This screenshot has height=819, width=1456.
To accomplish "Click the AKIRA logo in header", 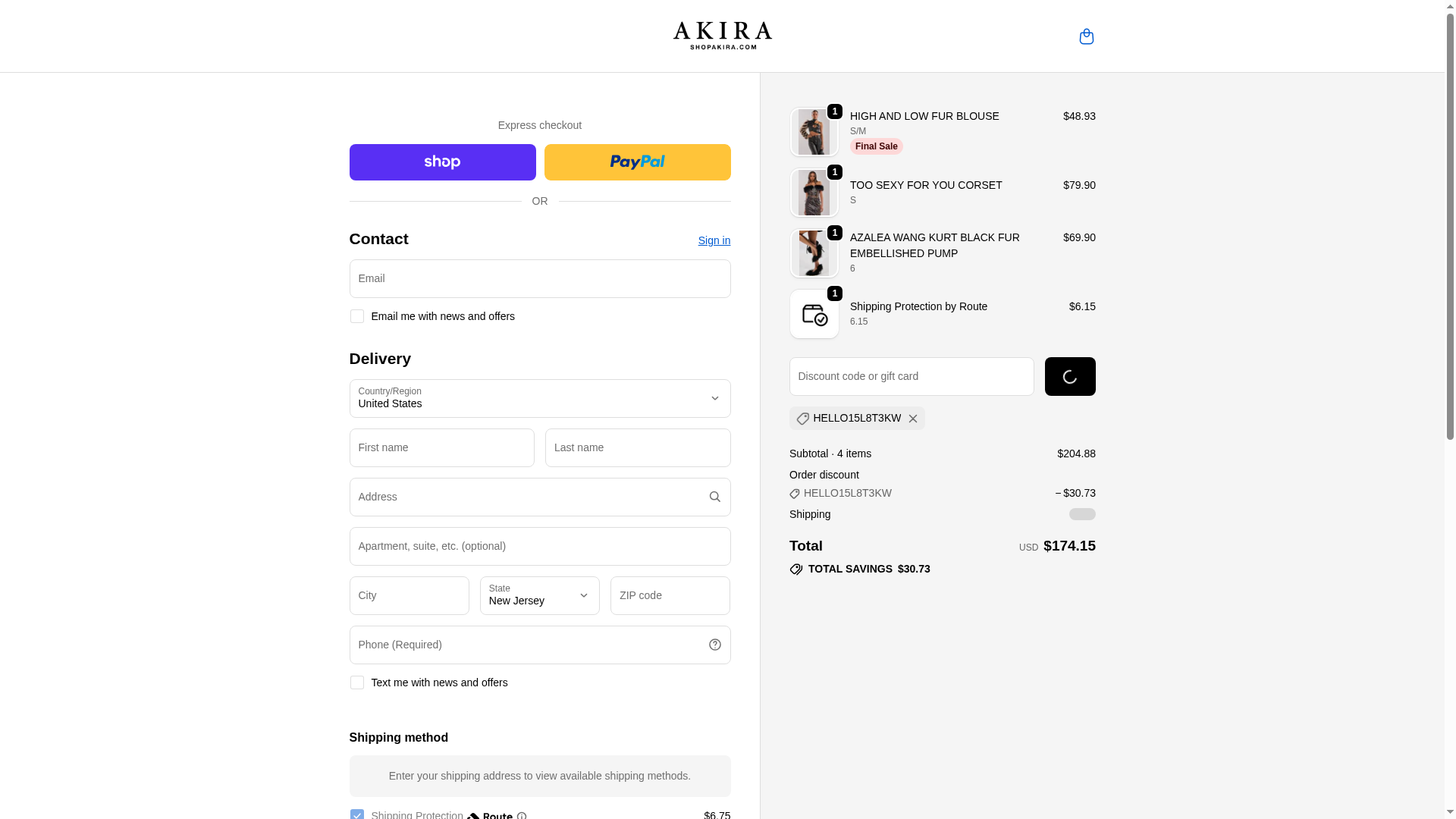I will 722,36.
